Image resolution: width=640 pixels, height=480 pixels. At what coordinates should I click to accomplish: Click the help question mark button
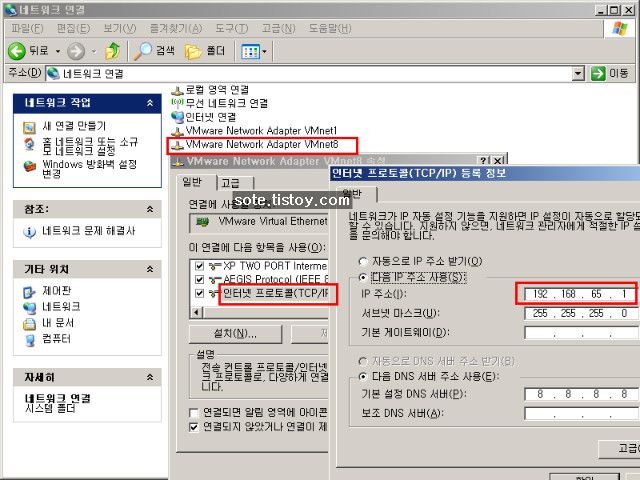pos(483,160)
